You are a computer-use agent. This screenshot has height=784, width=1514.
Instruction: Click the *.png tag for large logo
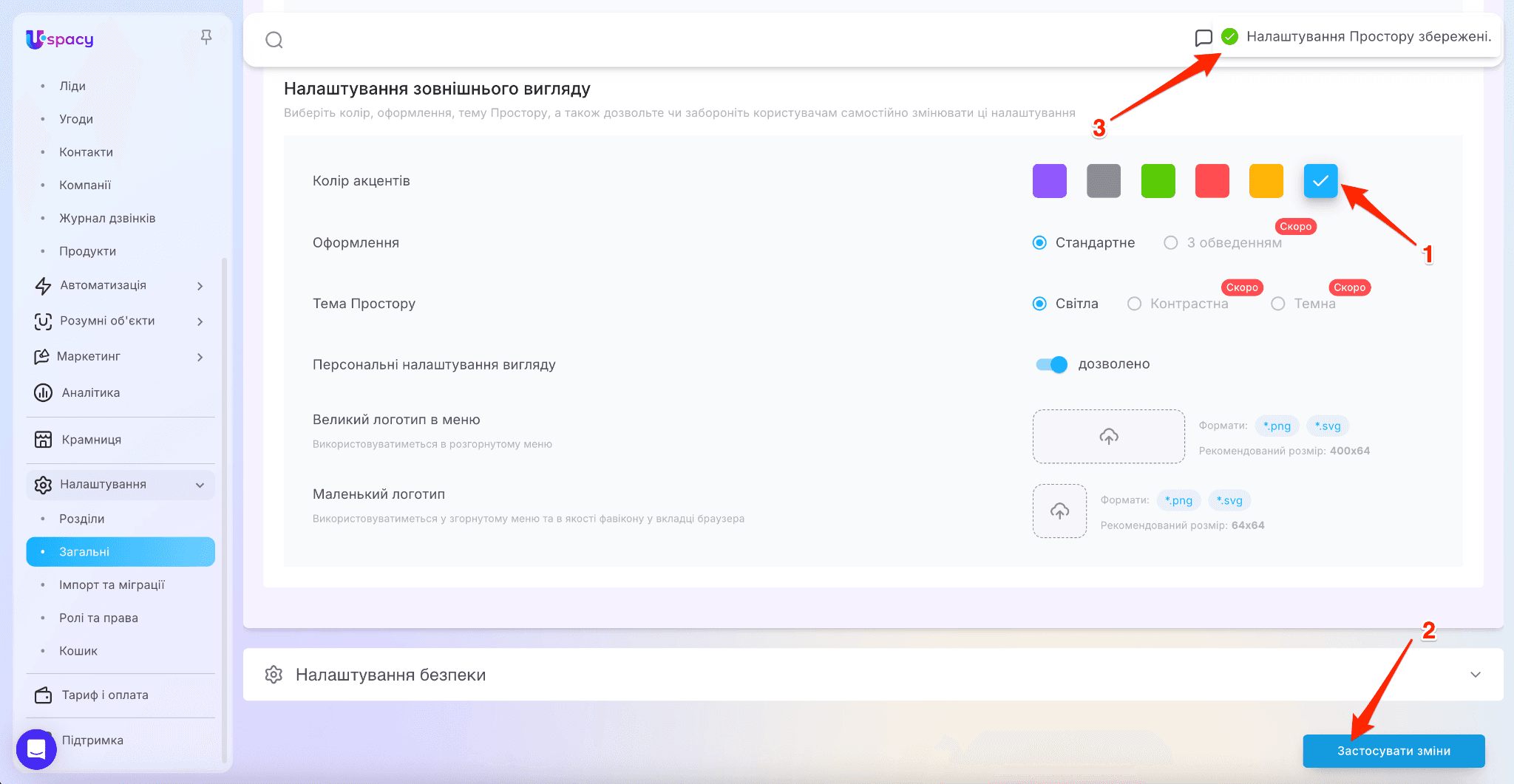pyautogui.click(x=1277, y=426)
